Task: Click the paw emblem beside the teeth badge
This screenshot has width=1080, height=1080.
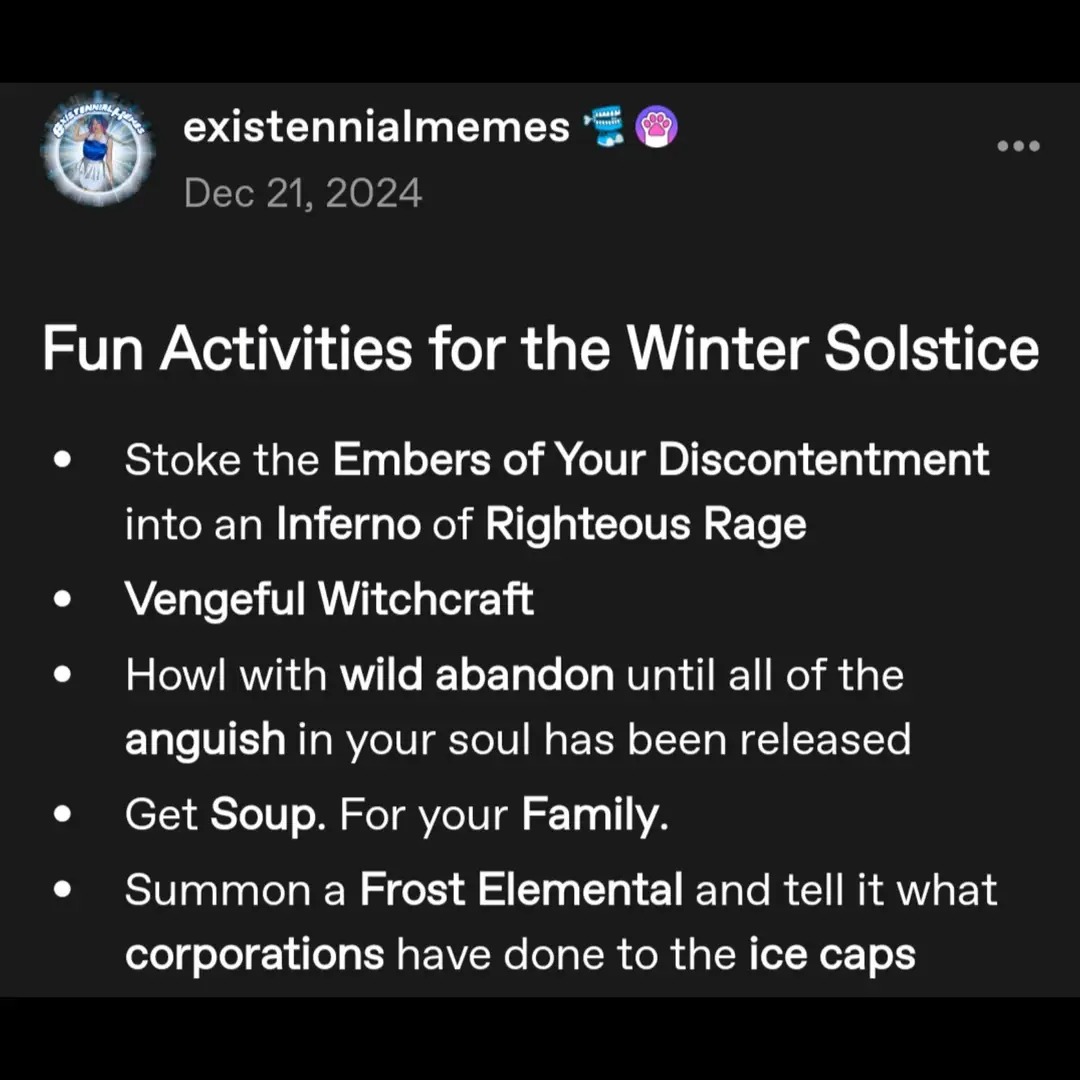Action: click(x=655, y=126)
